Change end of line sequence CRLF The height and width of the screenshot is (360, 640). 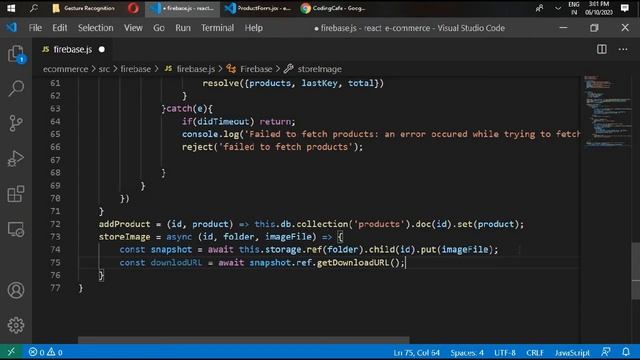tap(535, 352)
